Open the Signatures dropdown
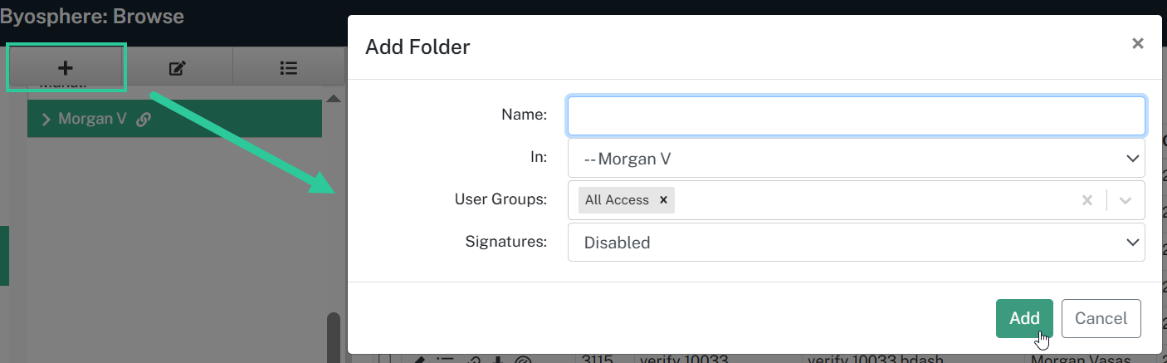 point(856,242)
